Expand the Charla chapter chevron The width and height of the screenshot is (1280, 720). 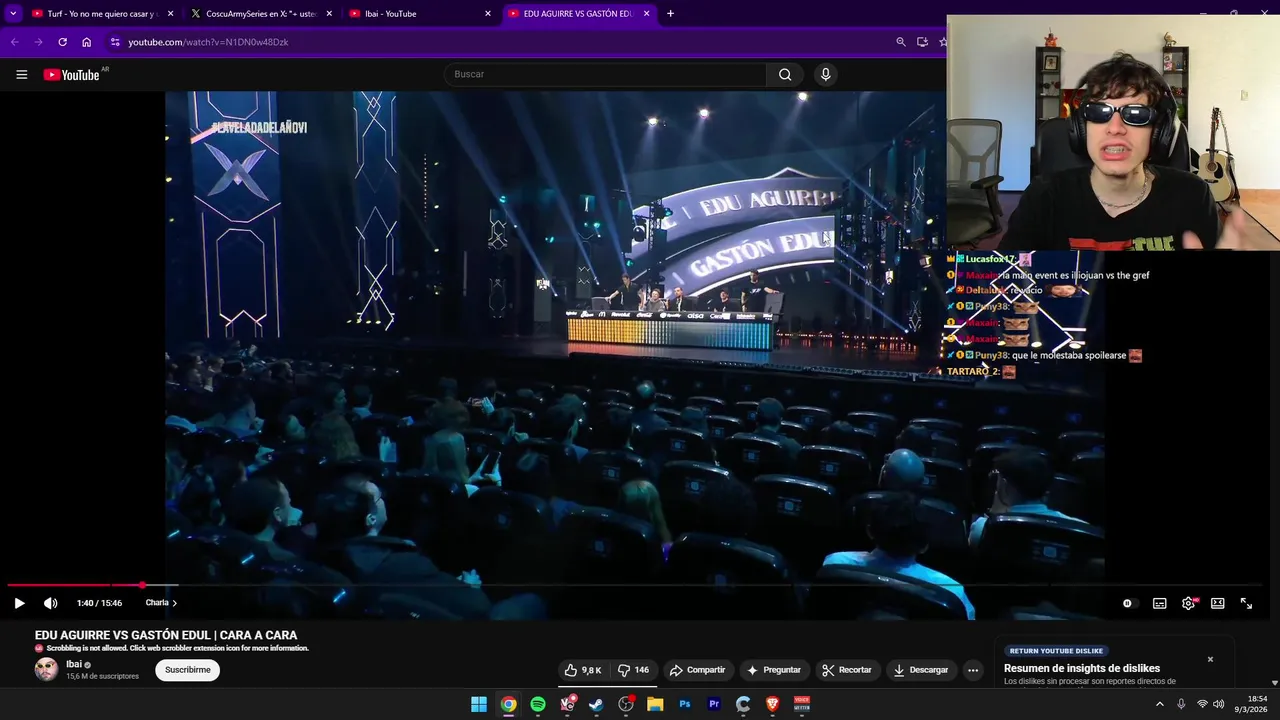coord(175,603)
